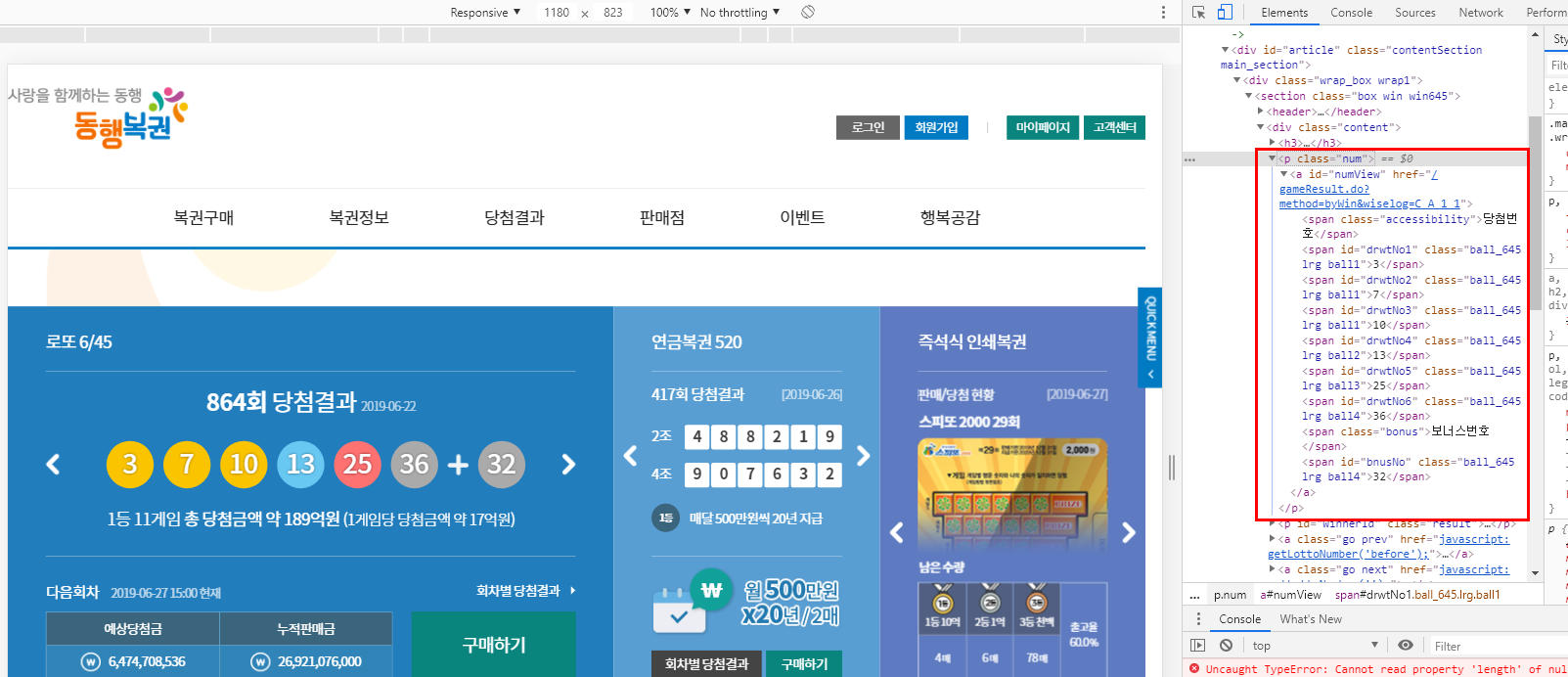This screenshot has width=1568, height=677.
Task: Switch to the top Console tab
Action: [1351, 13]
